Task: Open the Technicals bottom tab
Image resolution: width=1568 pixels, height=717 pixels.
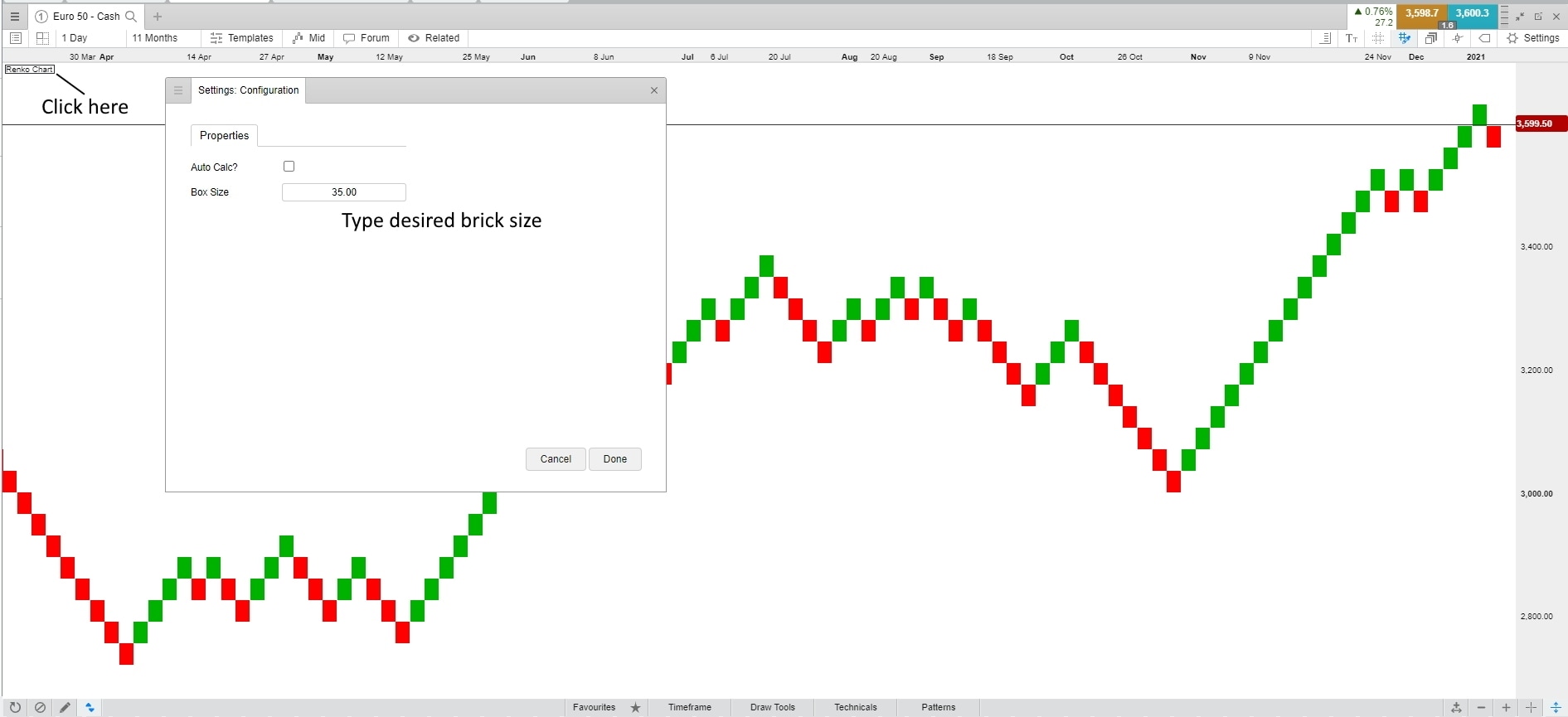Action: [x=855, y=708]
